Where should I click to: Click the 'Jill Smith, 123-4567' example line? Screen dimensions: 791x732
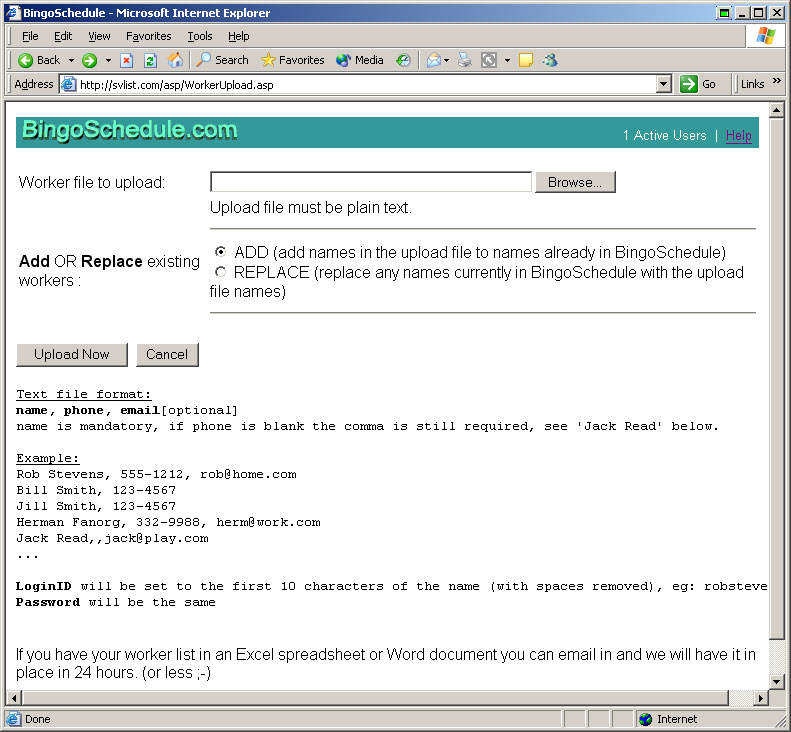96,506
